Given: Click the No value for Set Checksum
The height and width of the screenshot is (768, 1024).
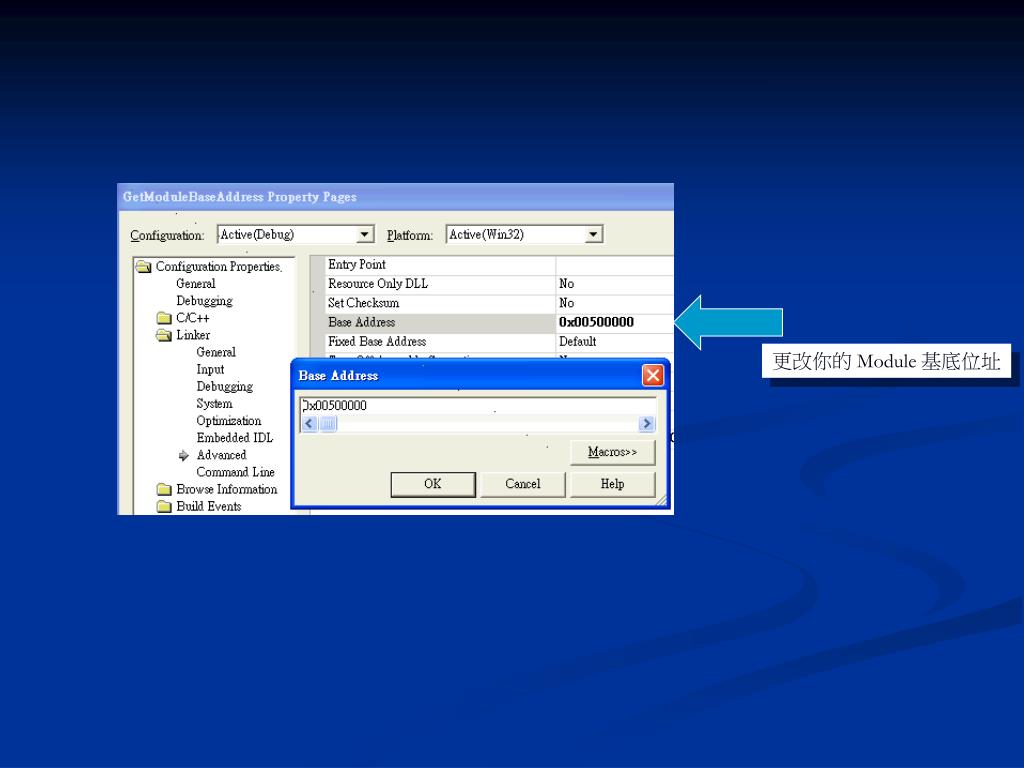Looking at the screenshot, I should (566, 303).
